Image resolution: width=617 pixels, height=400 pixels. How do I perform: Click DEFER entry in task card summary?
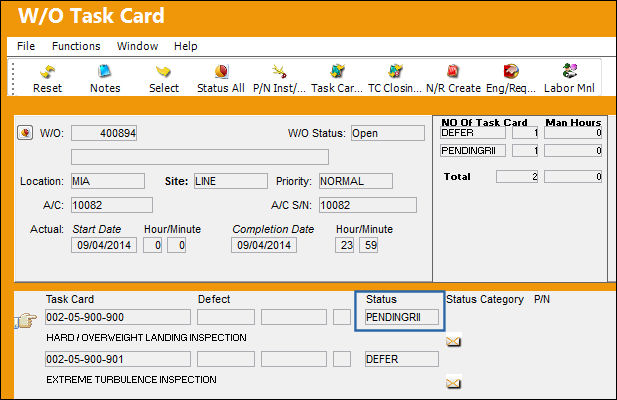coord(473,133)
